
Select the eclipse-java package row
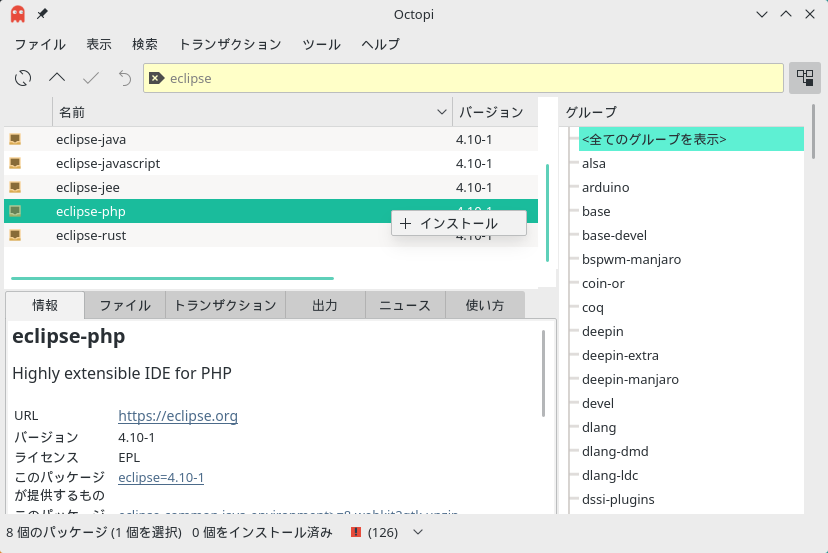coord(271,139)
